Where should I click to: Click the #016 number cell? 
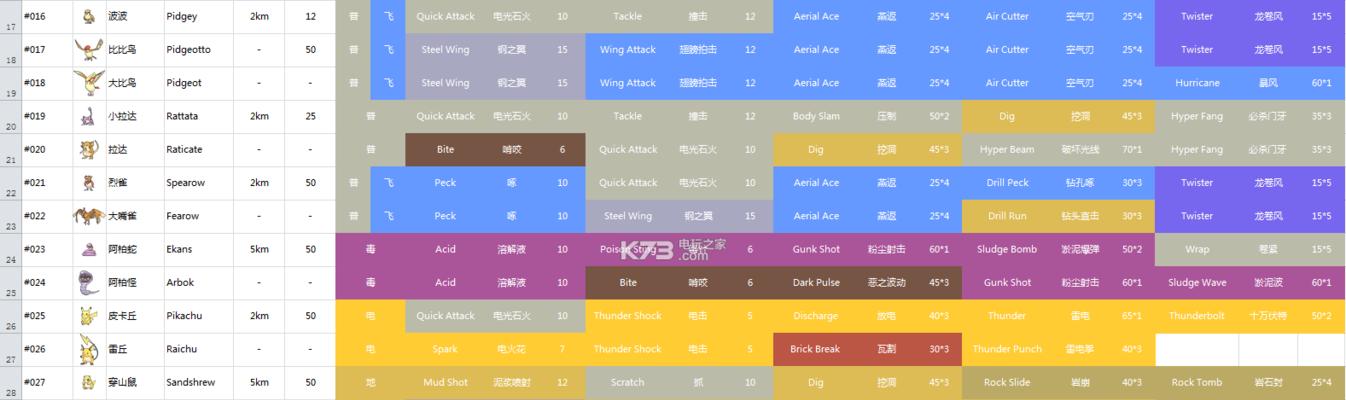pyautogui.click(x=47, y=17)
